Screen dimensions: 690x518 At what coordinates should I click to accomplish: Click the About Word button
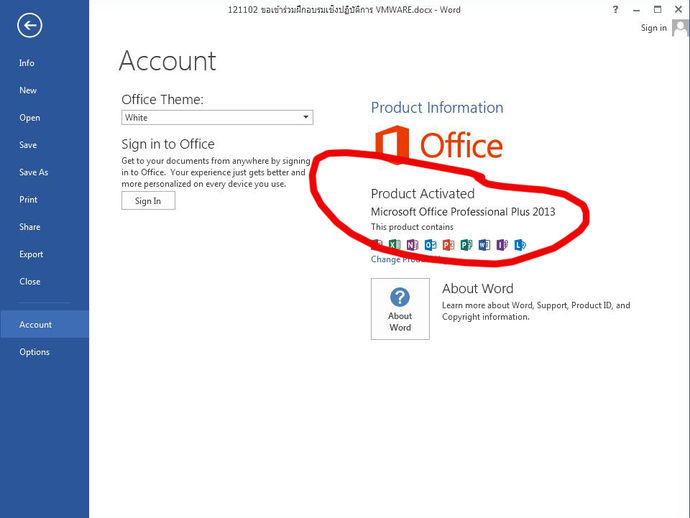coord(400,309)
